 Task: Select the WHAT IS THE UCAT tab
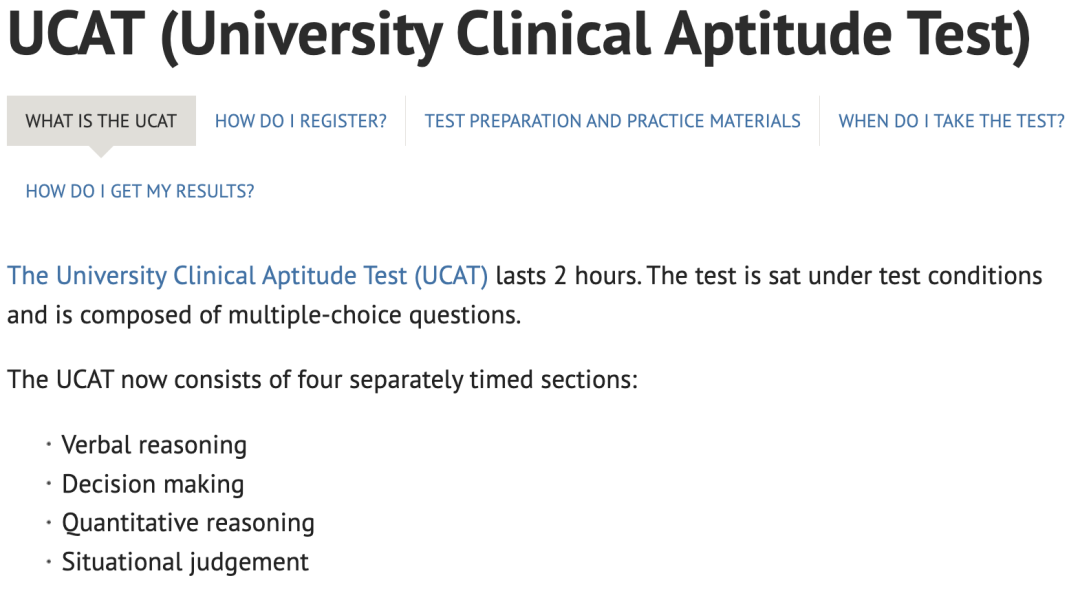(101, 121)
